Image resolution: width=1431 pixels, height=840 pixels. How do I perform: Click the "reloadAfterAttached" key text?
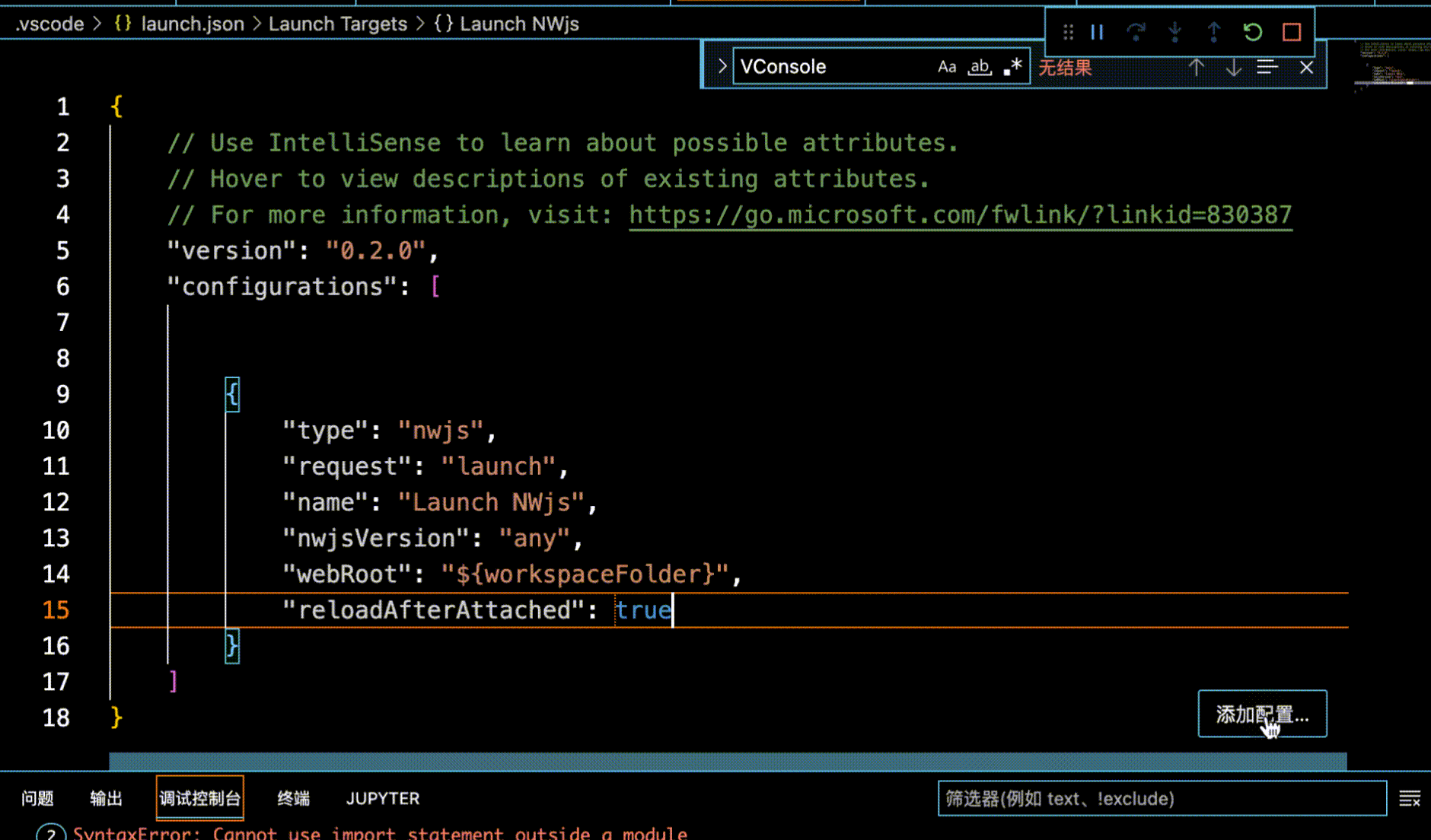click(434, 610)
